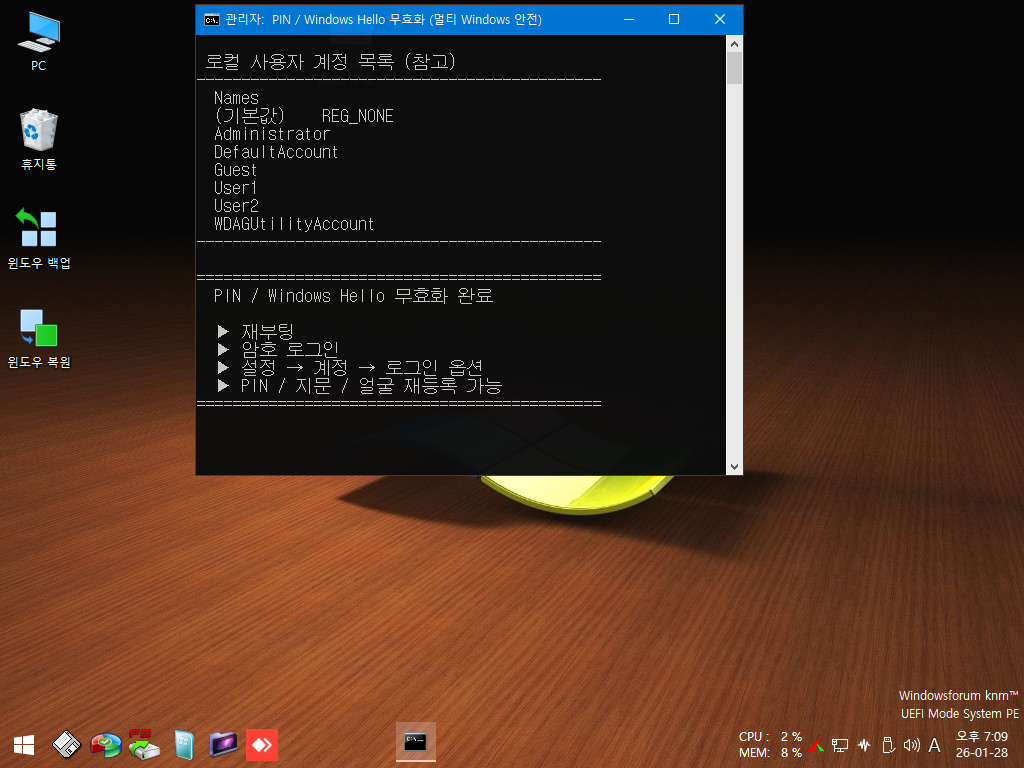Toggle the input language A indicator
This screenshot has width=1024, height=768.
(x=935, y=745)
